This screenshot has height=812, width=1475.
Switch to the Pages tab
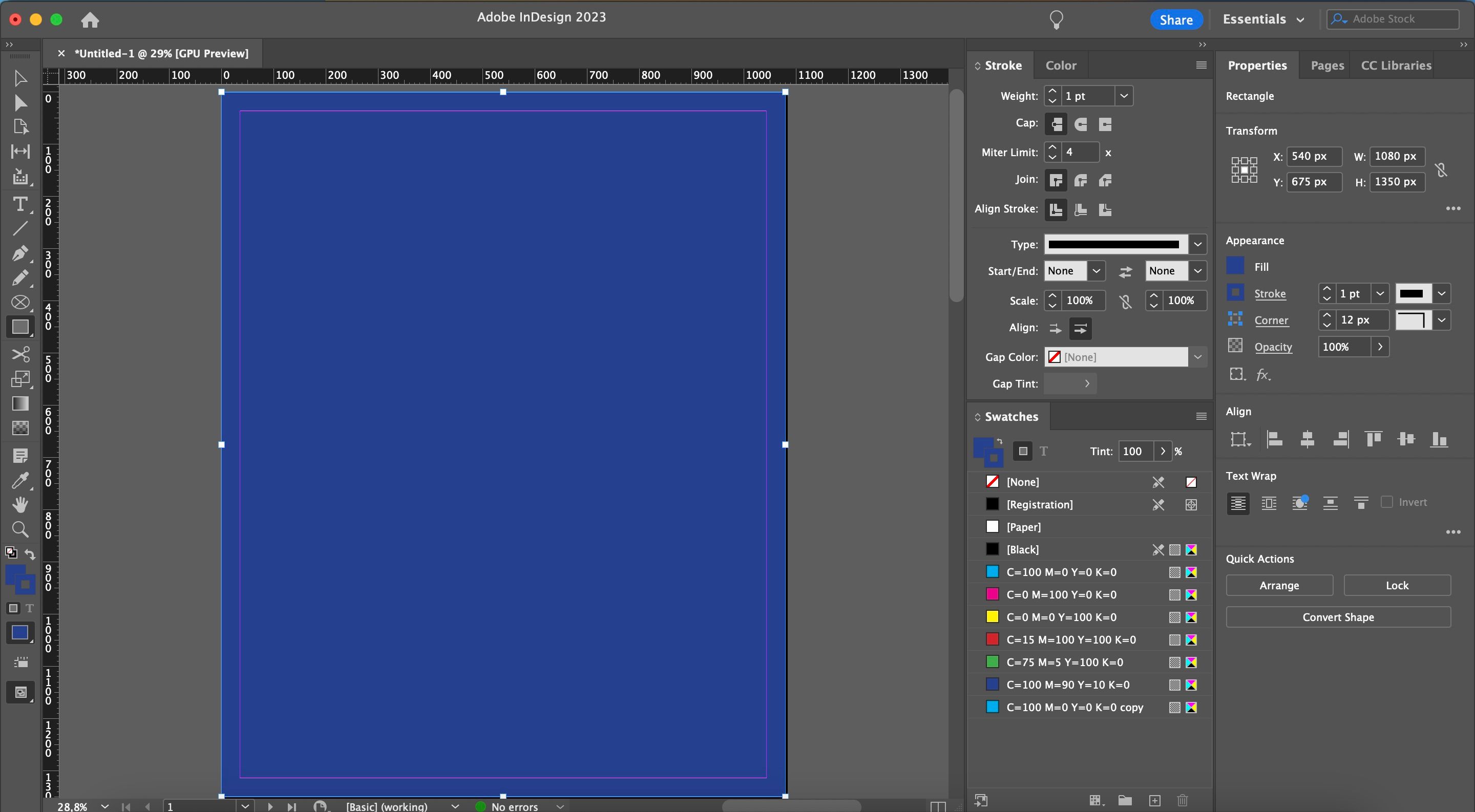pyautogui.click(x=1326, y=65)
